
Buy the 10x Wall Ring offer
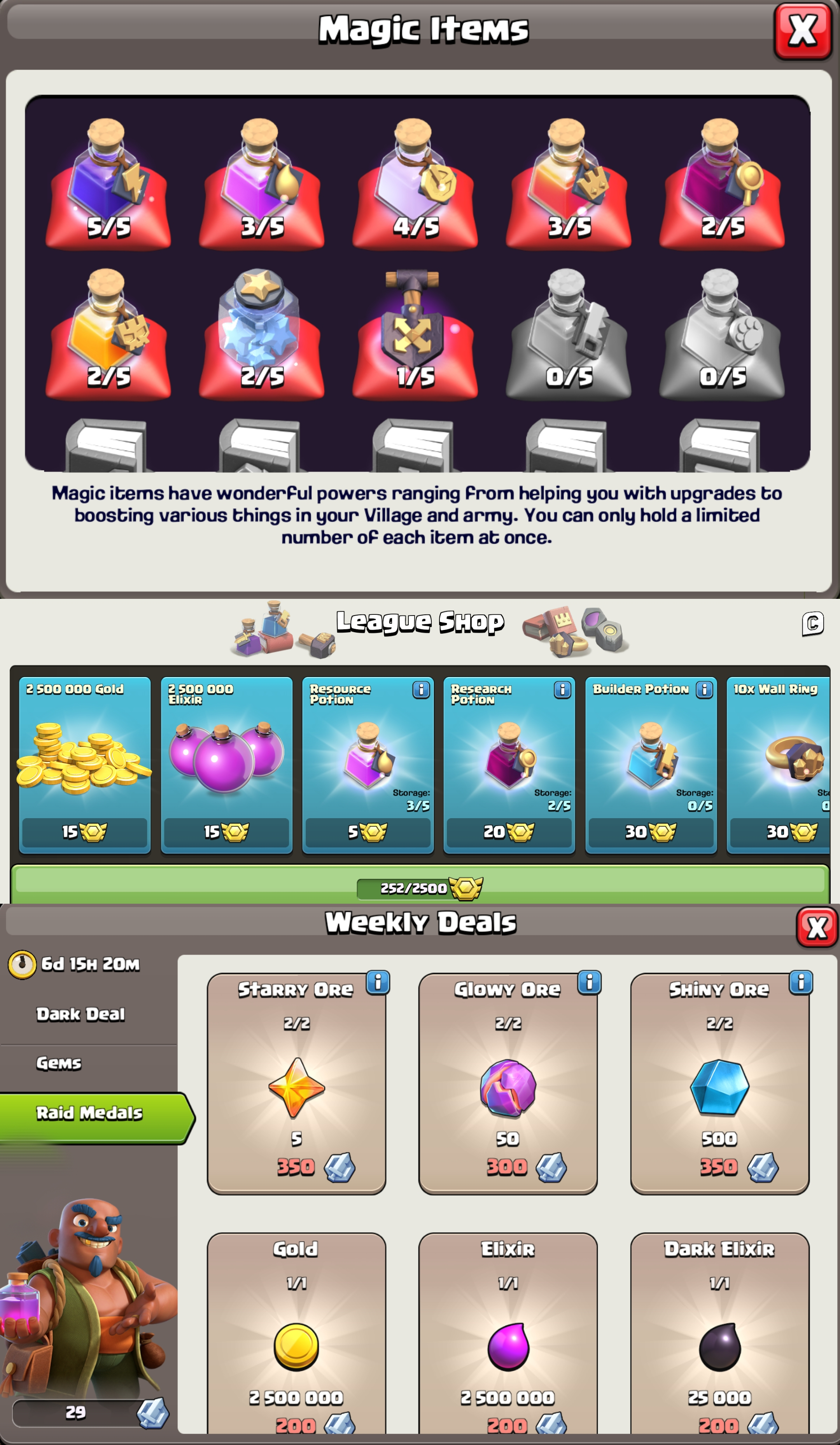click(x=778, y=766)
